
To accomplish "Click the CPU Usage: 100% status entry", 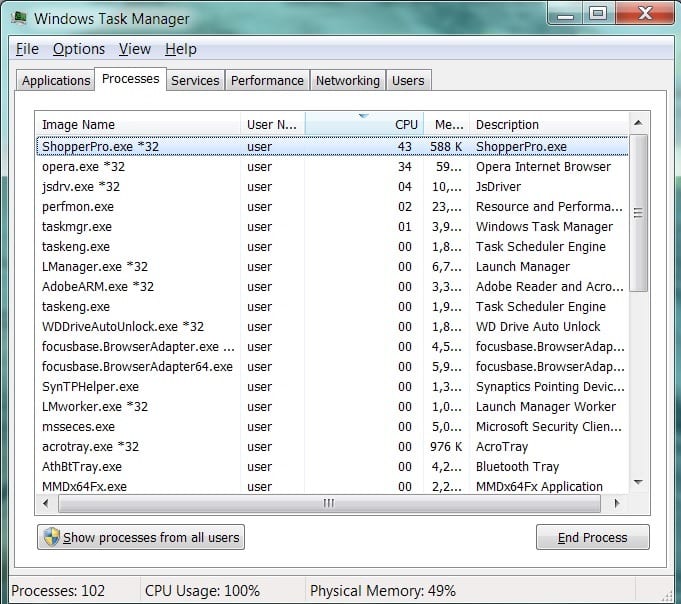I will pos(202,591).
